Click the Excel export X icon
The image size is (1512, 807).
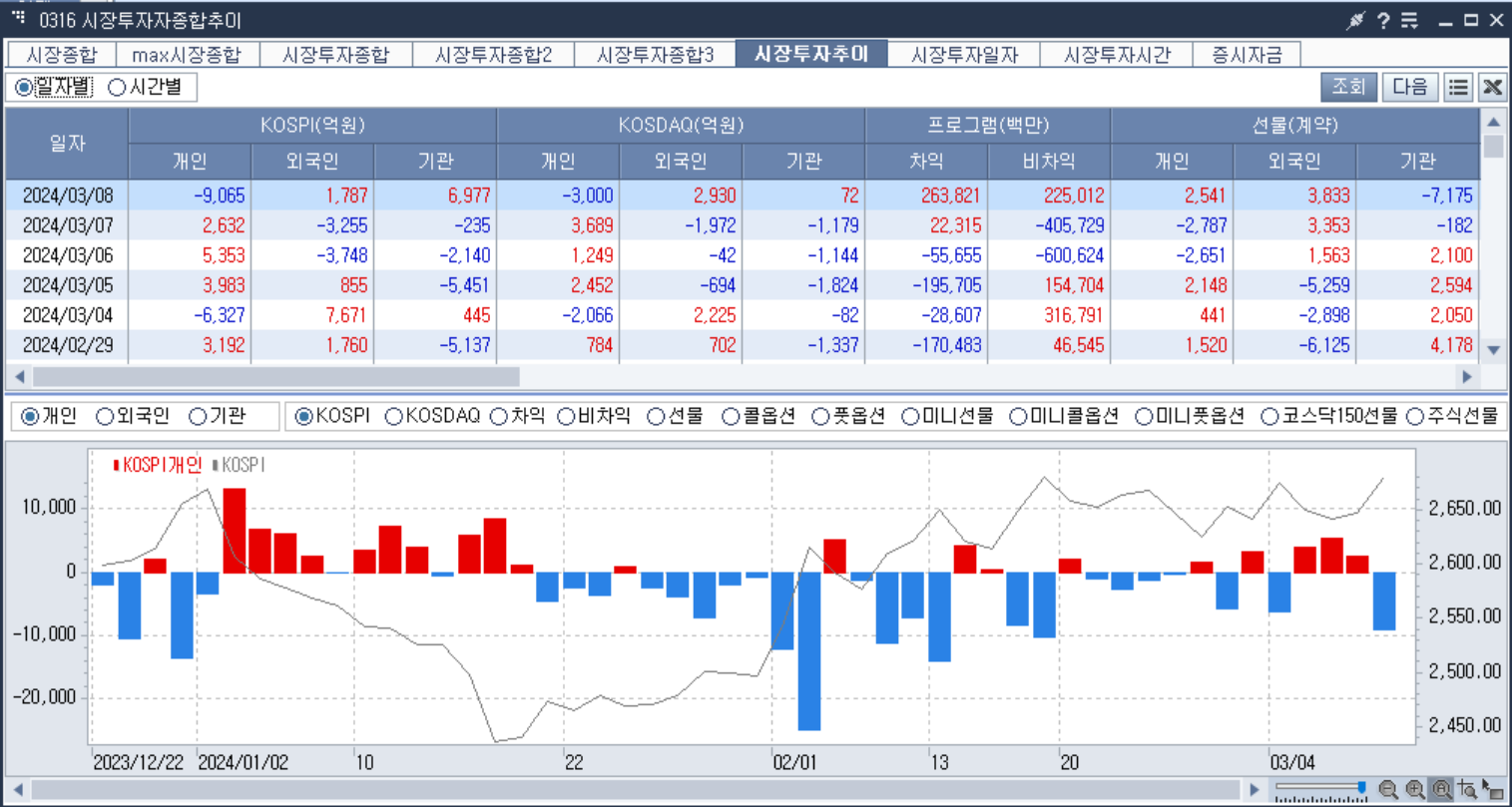pos(1492,87)
